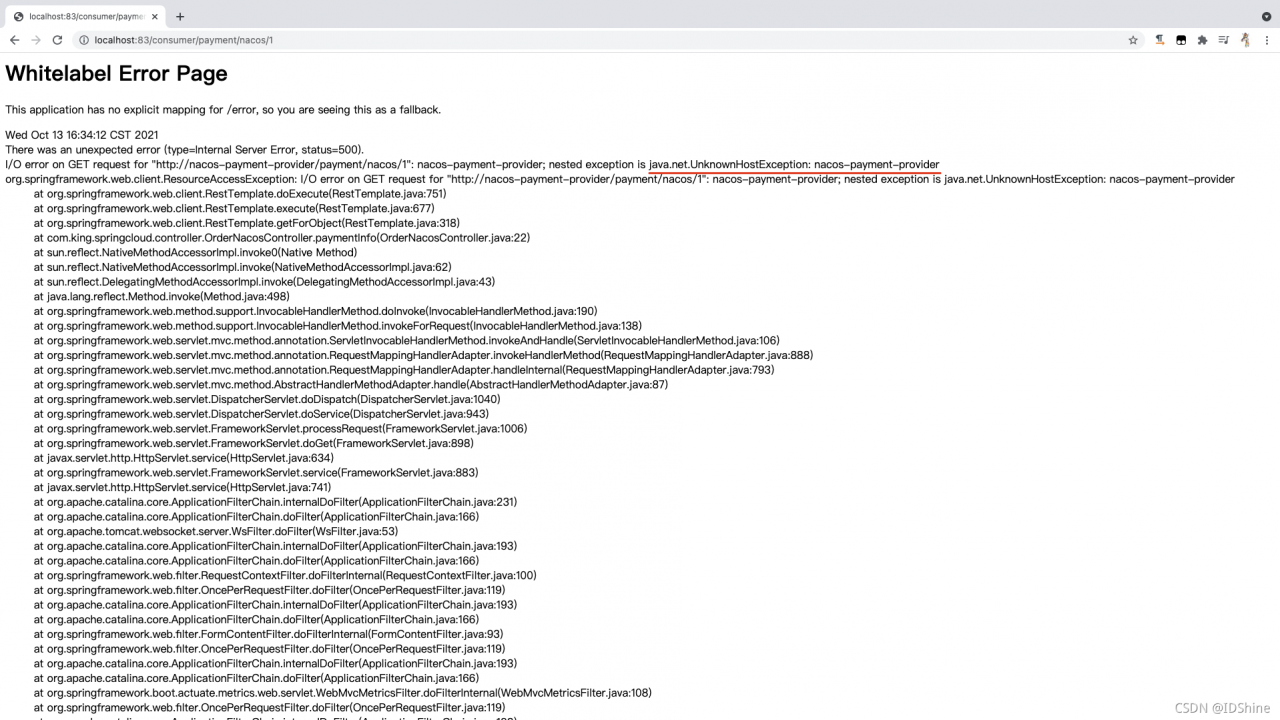Open the Tampermonkey extension icon

point(1181,40)
